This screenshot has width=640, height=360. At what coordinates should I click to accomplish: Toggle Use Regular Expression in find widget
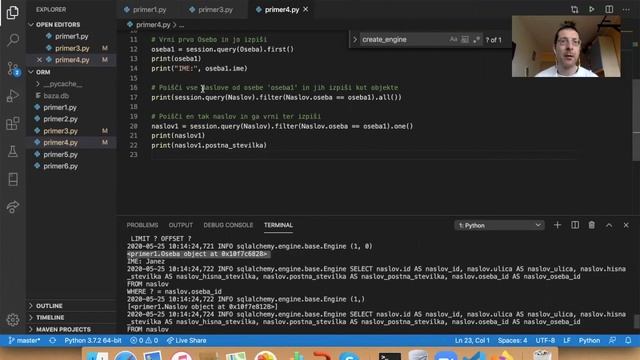(x=476, y=40)
